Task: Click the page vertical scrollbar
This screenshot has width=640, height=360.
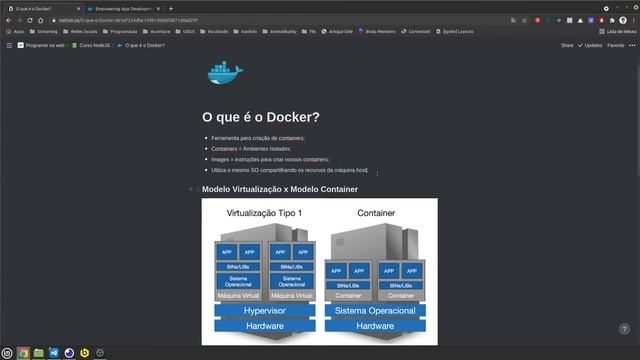Action: tap(638, 120)
